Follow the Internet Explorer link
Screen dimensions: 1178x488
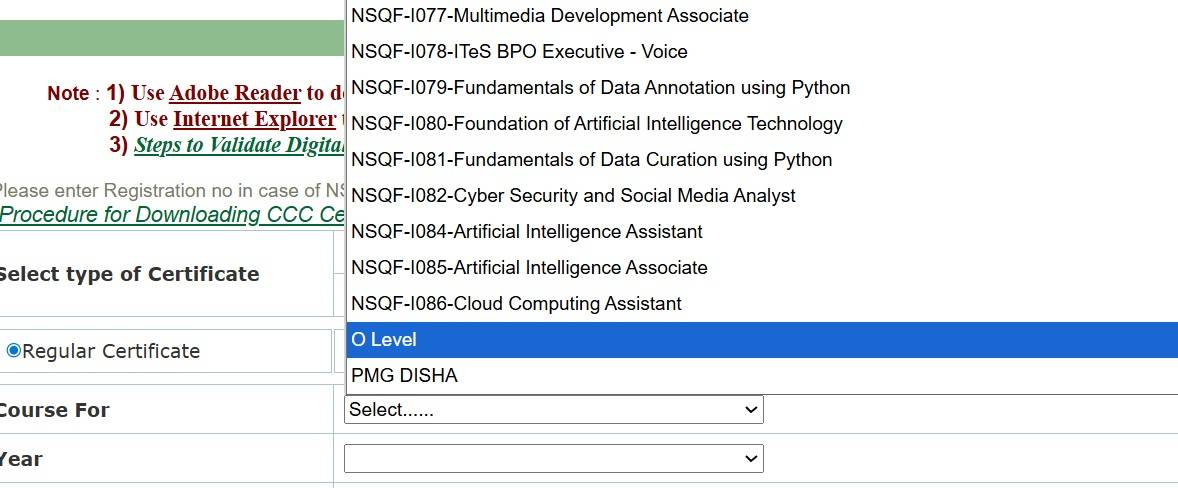click(x=254, y=119)
